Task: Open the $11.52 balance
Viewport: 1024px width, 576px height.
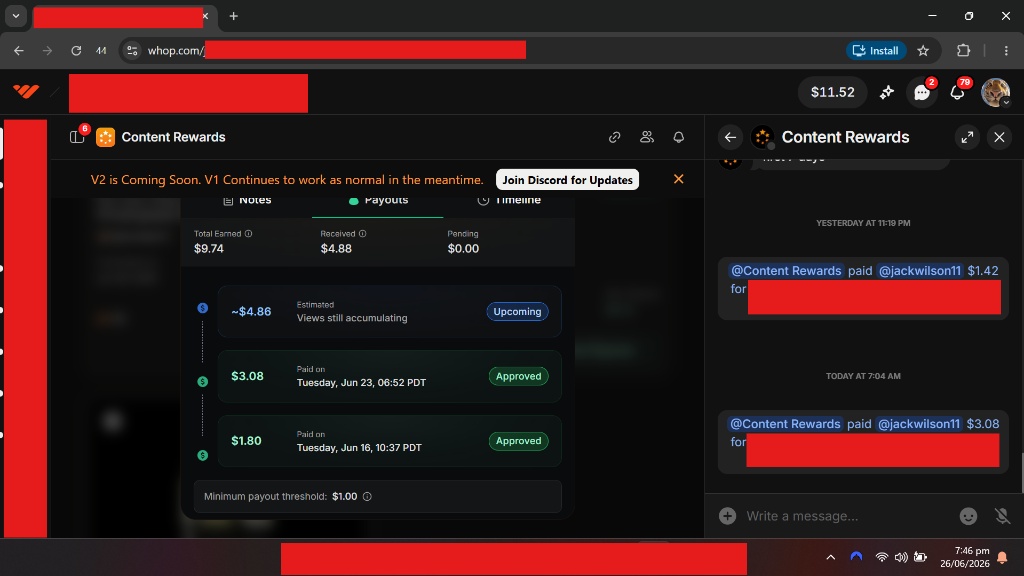Action: (832, 92)
